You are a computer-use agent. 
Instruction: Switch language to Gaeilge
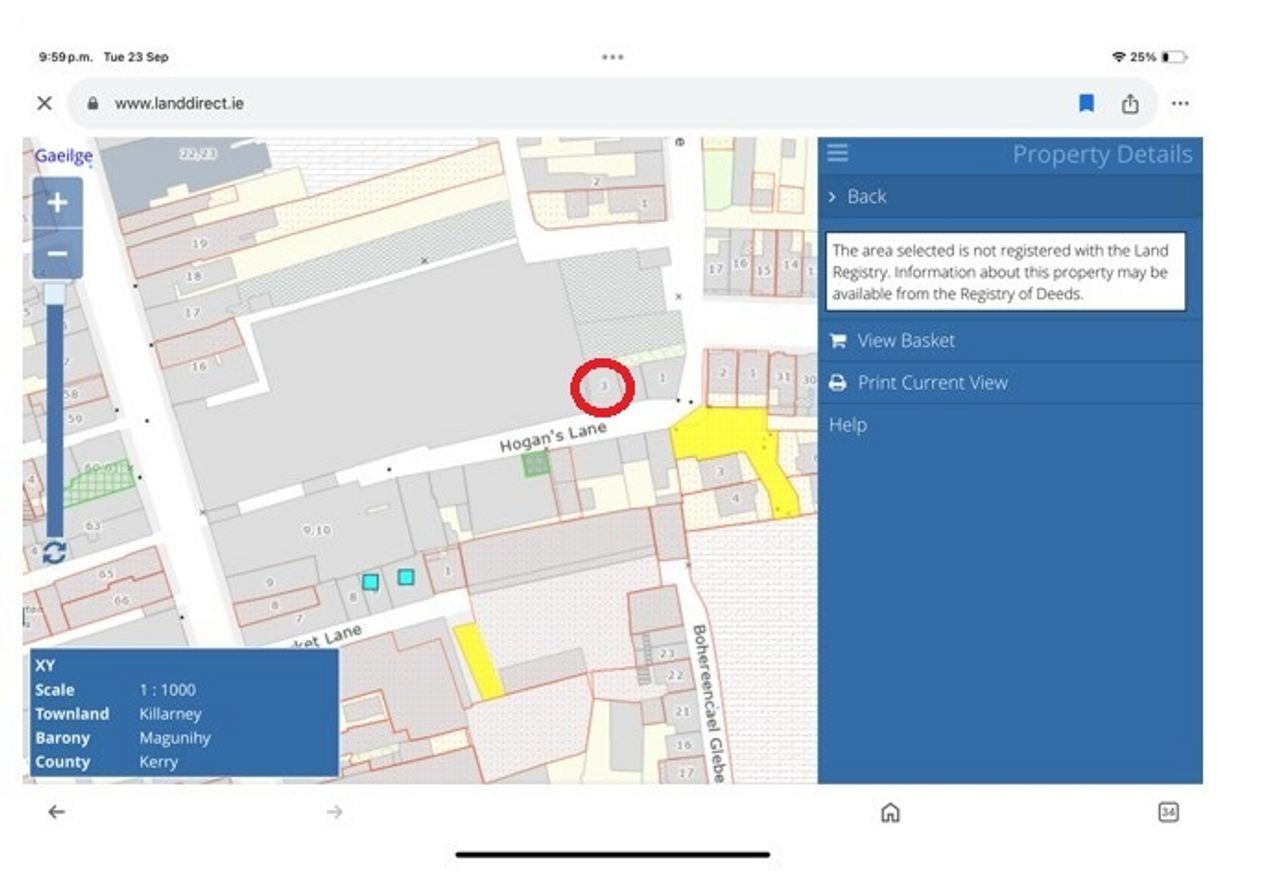64,156
